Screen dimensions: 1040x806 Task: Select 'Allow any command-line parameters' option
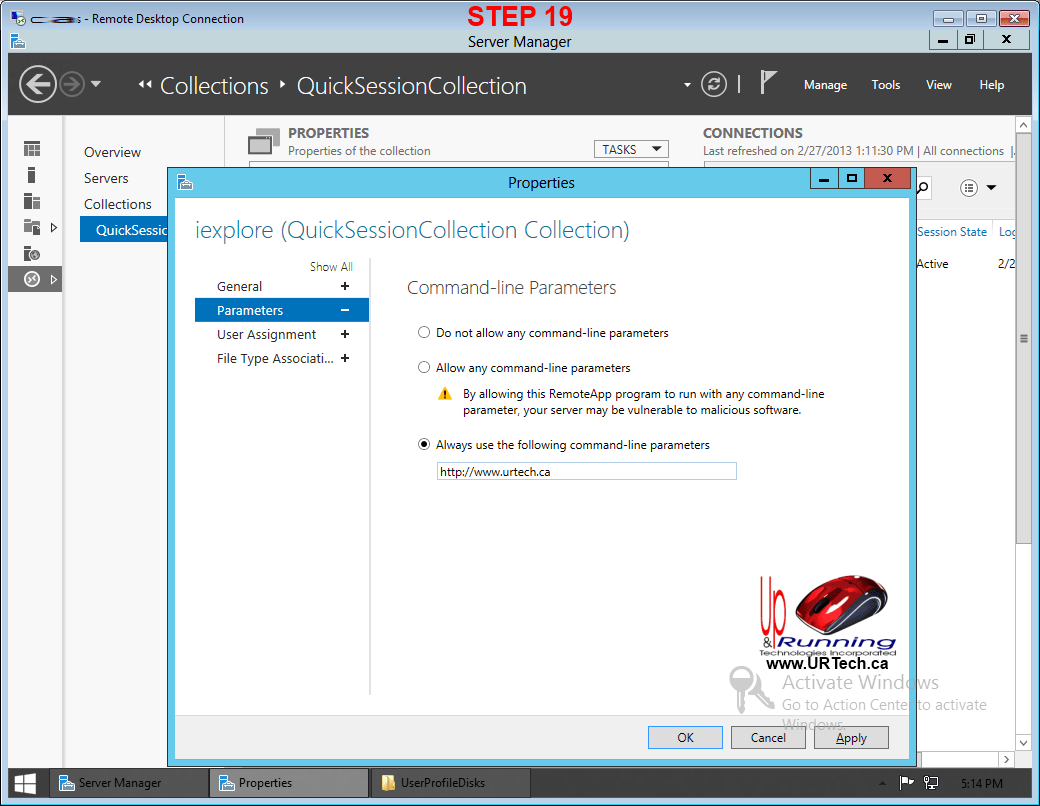point(425,368)
